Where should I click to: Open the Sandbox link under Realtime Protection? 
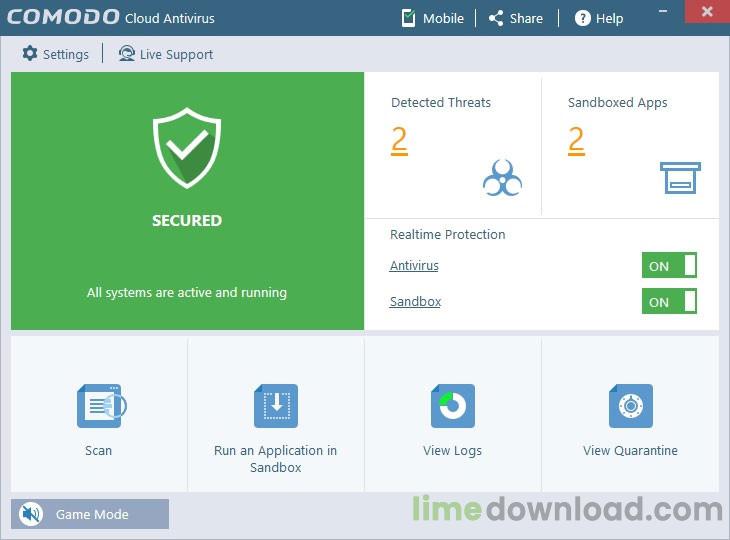coord(415,302)
